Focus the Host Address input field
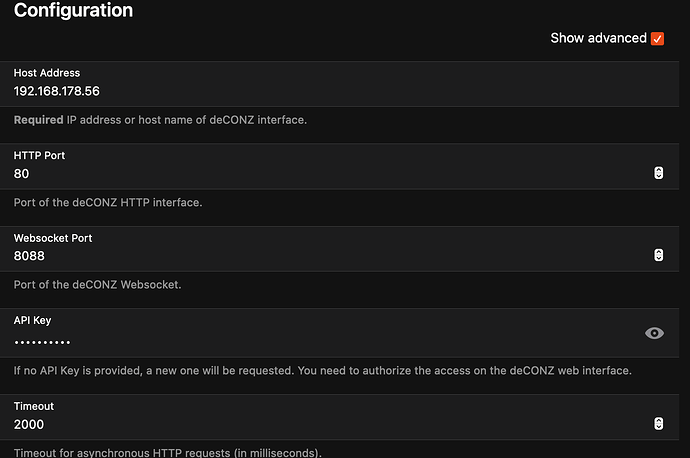Screen dimensions: 690x458 click(x=300, y=91)
